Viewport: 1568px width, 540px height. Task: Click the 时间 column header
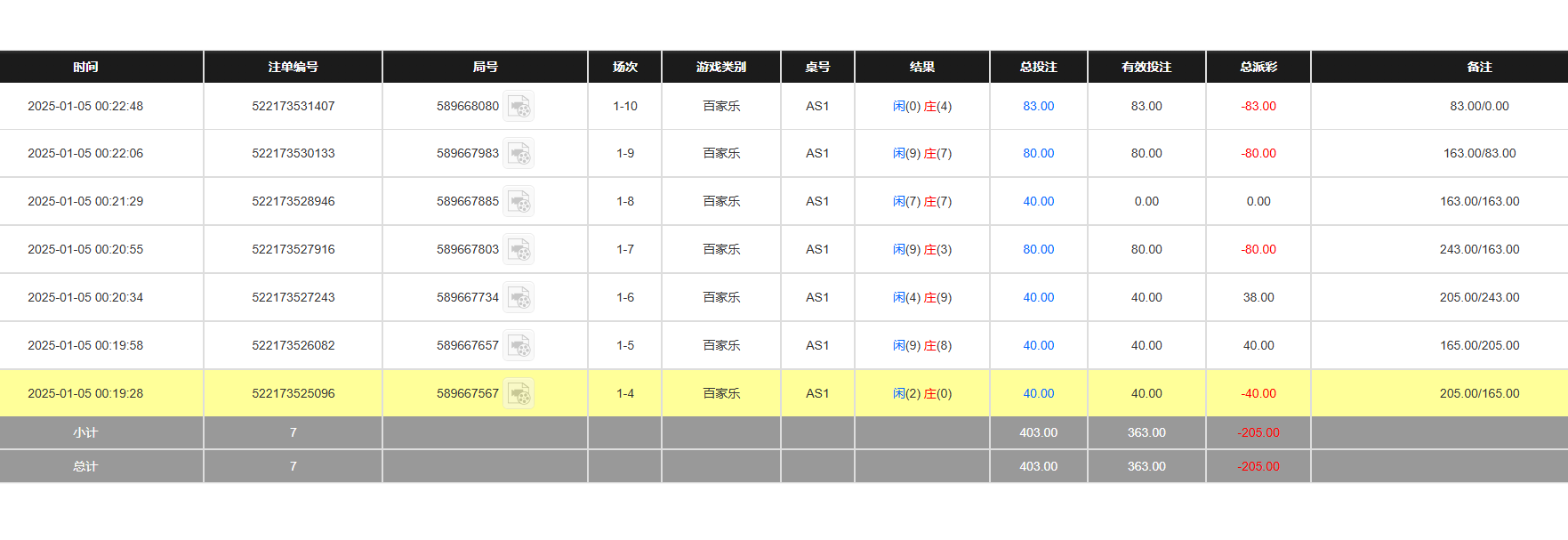[x=85, y=68]
